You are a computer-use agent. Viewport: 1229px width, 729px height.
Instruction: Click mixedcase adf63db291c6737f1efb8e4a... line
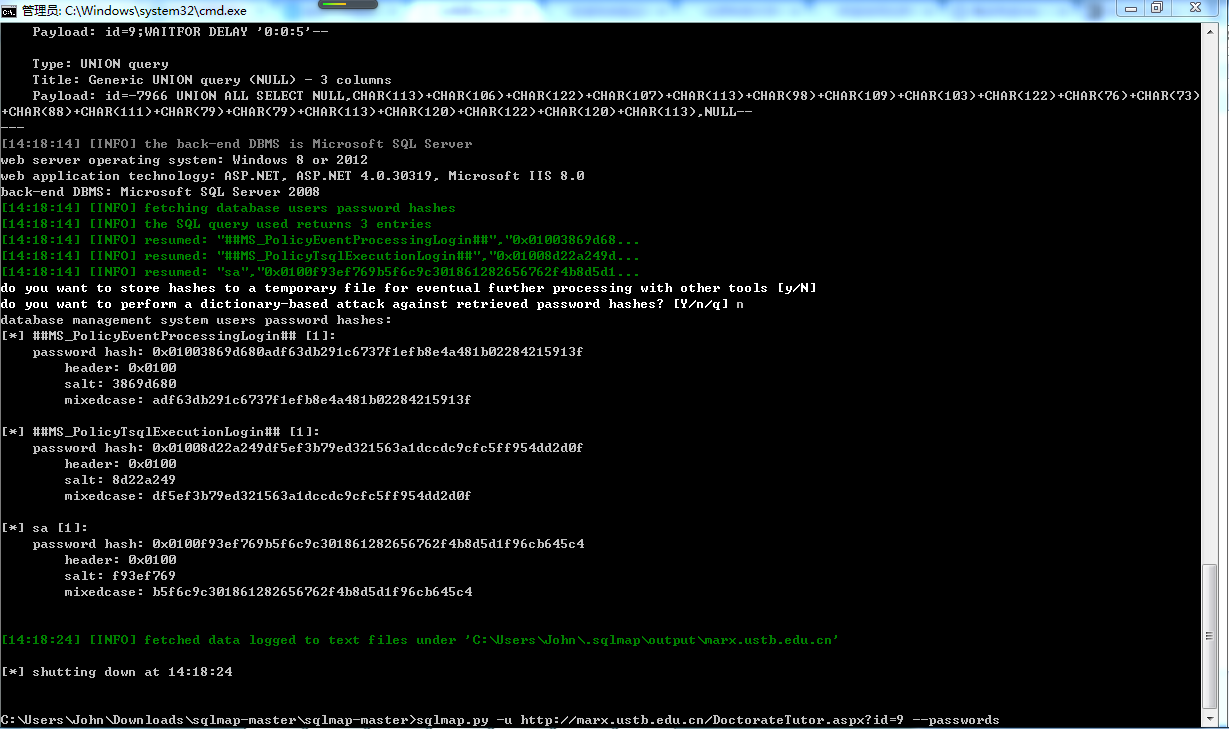[268, 400]
